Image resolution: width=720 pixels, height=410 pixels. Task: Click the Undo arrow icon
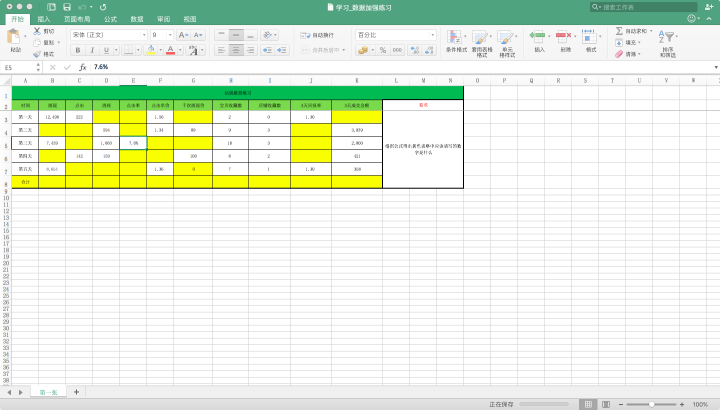point(82,7)
